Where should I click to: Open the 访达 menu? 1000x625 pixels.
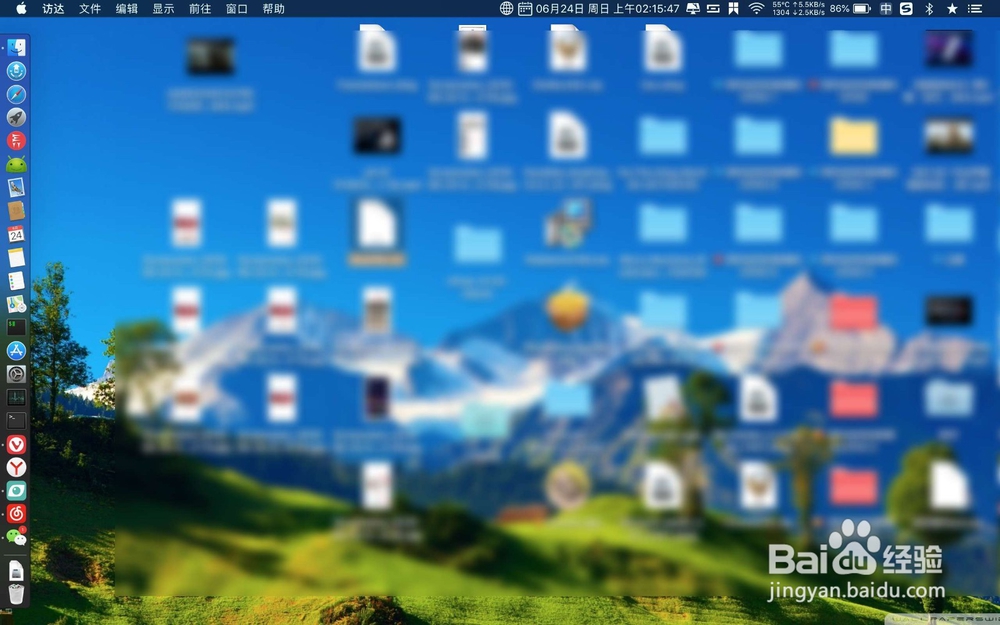coord(53,8)
